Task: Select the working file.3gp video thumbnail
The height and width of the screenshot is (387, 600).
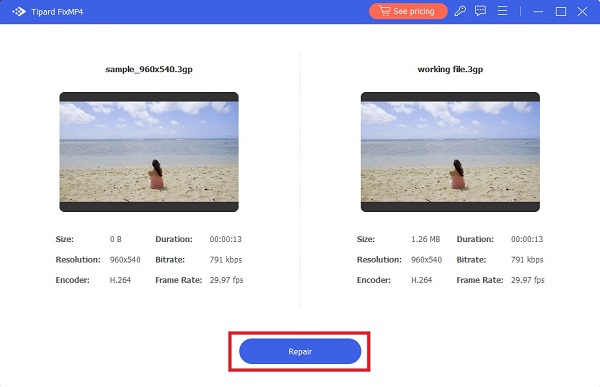Action: click(450, 152)
